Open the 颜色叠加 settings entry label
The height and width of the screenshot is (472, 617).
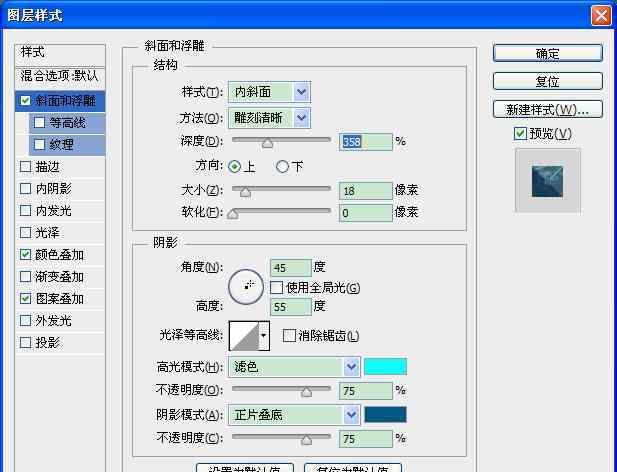point(59,255)
